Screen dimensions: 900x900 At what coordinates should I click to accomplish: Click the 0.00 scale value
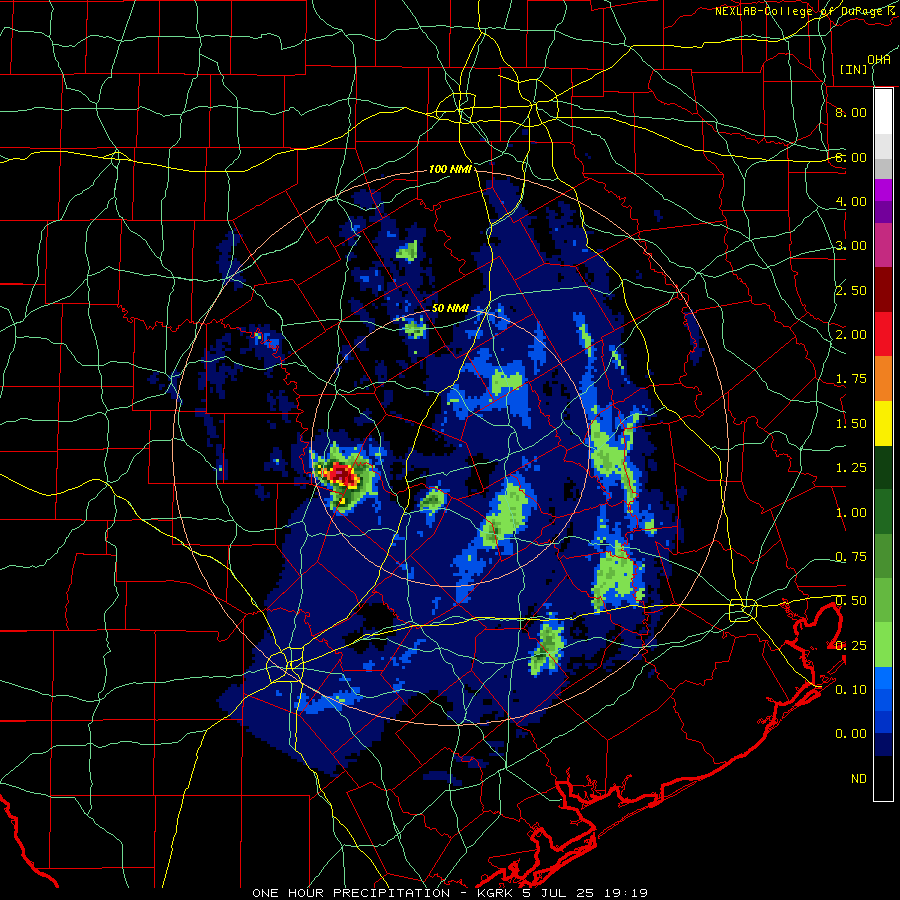click(x=851, y=734)
